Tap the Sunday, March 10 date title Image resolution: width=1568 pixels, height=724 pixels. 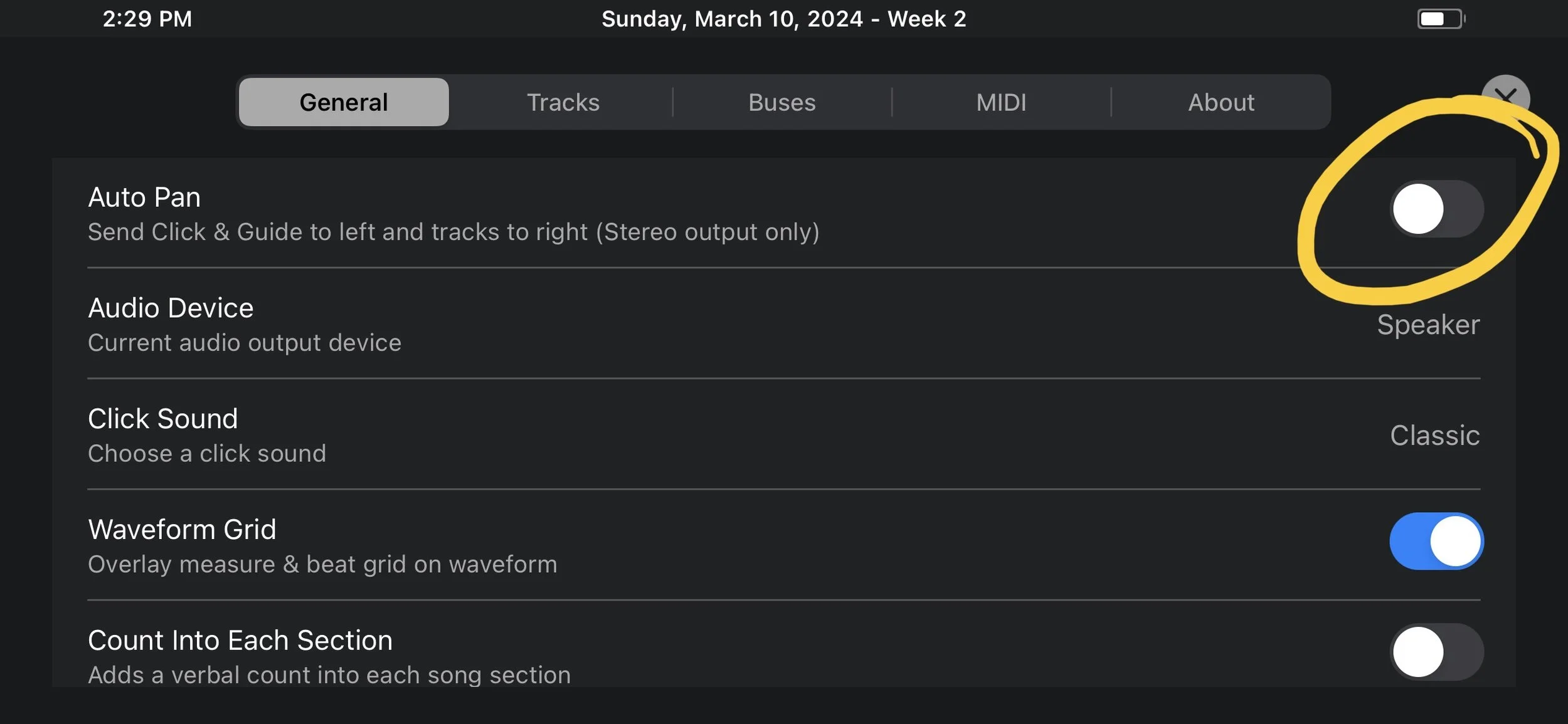(783, 19)
